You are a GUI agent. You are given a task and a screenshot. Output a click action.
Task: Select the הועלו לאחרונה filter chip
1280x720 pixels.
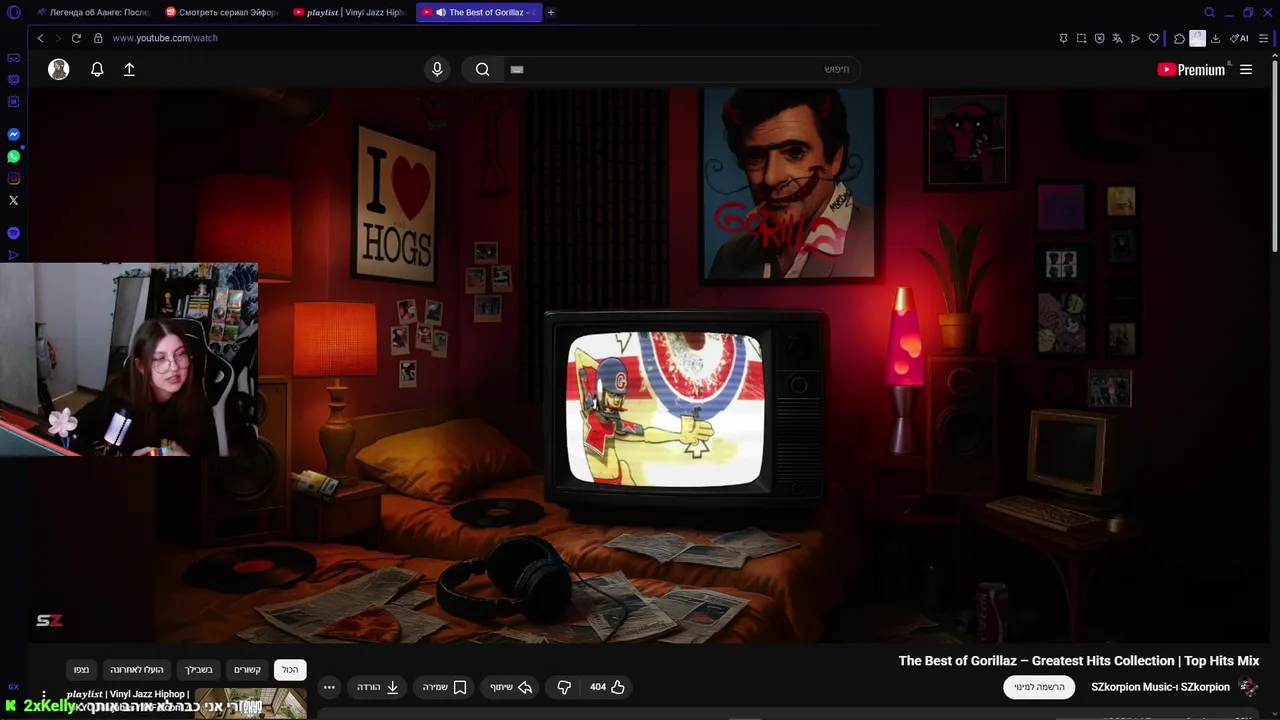tap(136, 669)
